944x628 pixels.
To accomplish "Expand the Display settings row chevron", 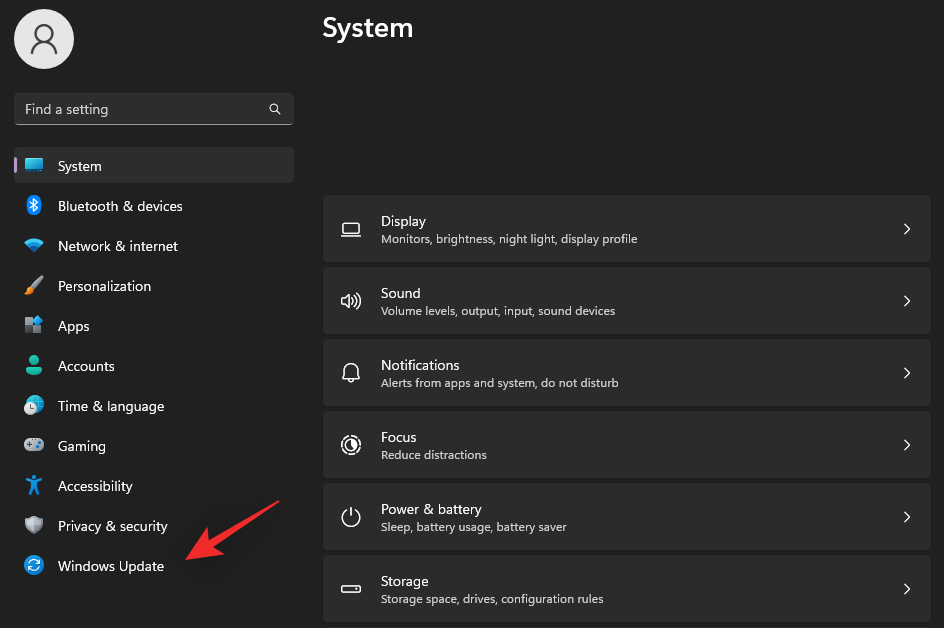I will click(x=907, y=229).
